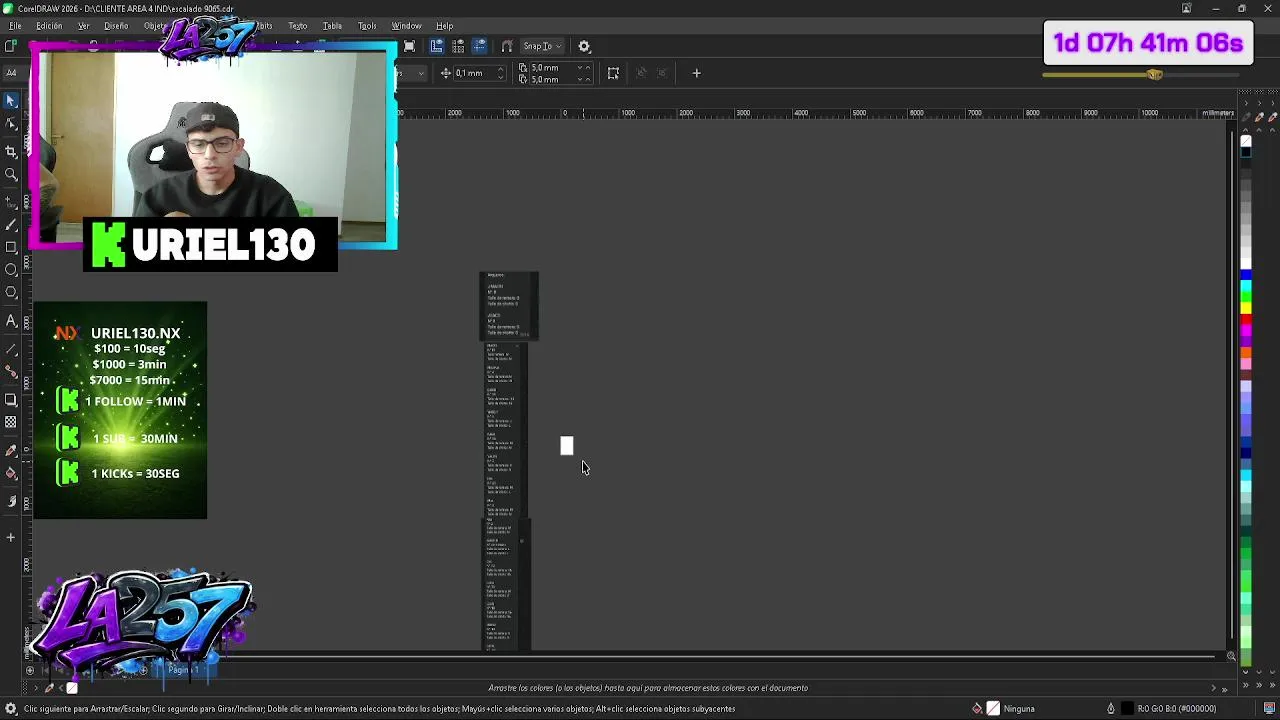Click the full-screen preview icon

coord(409,46)
